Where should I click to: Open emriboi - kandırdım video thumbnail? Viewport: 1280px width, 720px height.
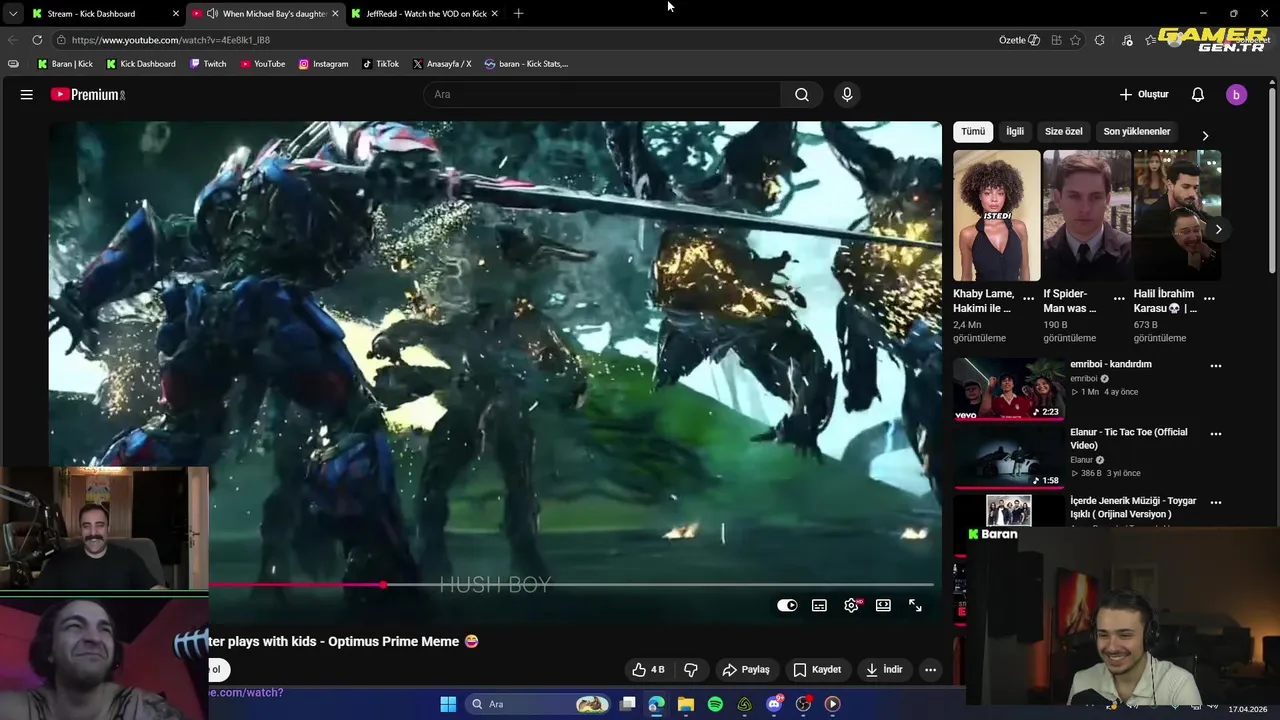(x=1007, y=390)
